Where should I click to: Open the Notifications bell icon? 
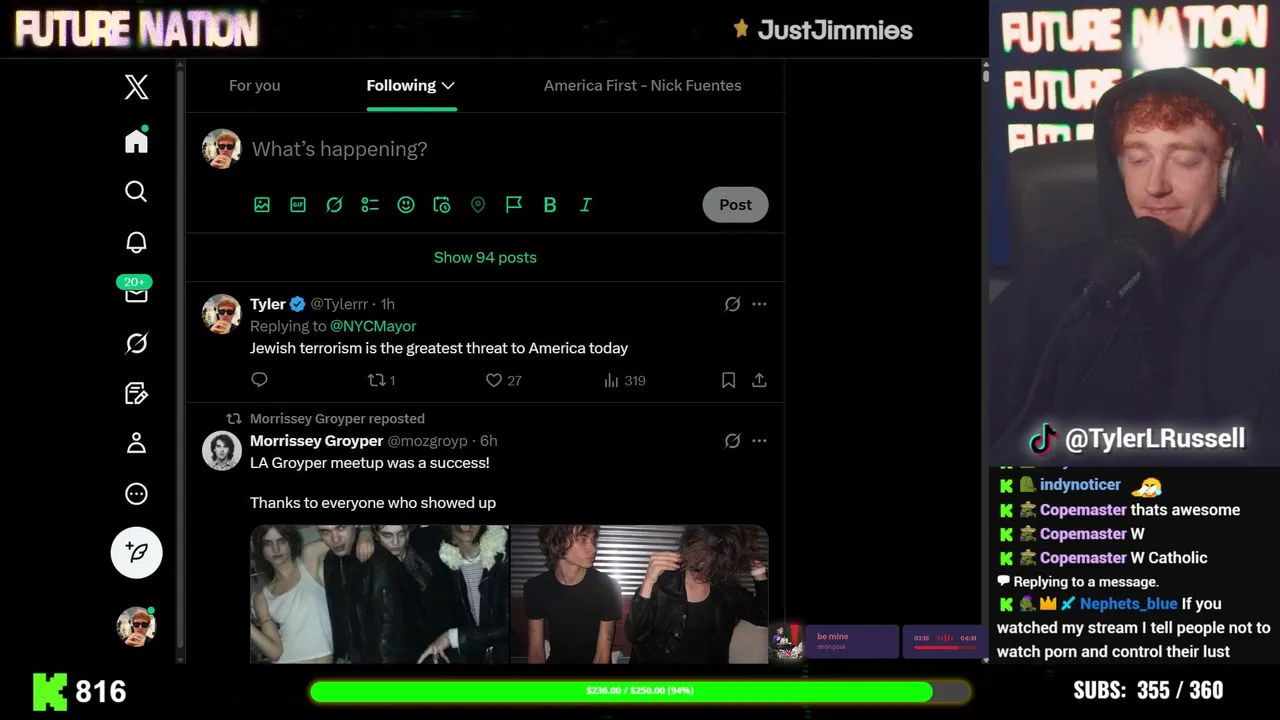(x=136, y=242)
